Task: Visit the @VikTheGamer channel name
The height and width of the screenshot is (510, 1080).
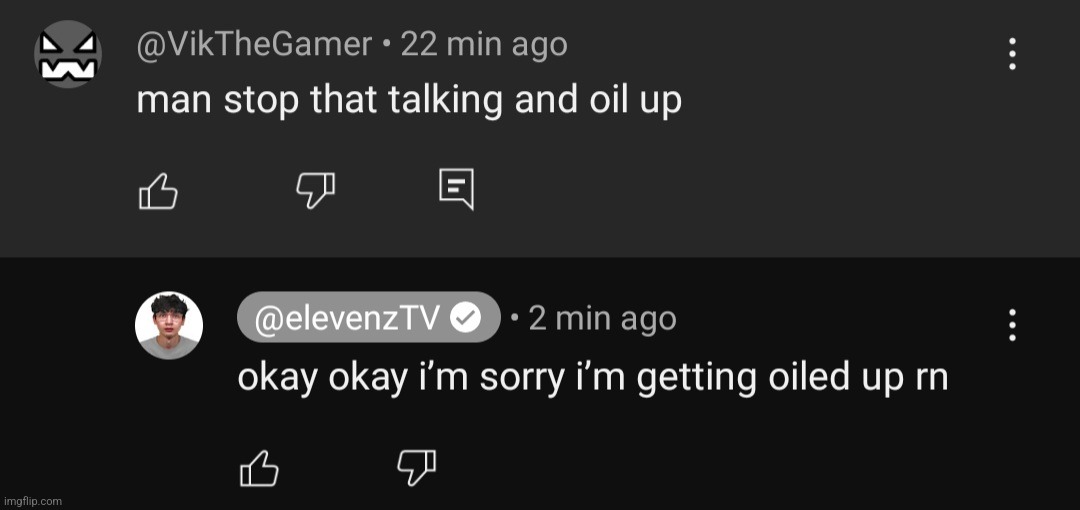Action: pos(254,45)
